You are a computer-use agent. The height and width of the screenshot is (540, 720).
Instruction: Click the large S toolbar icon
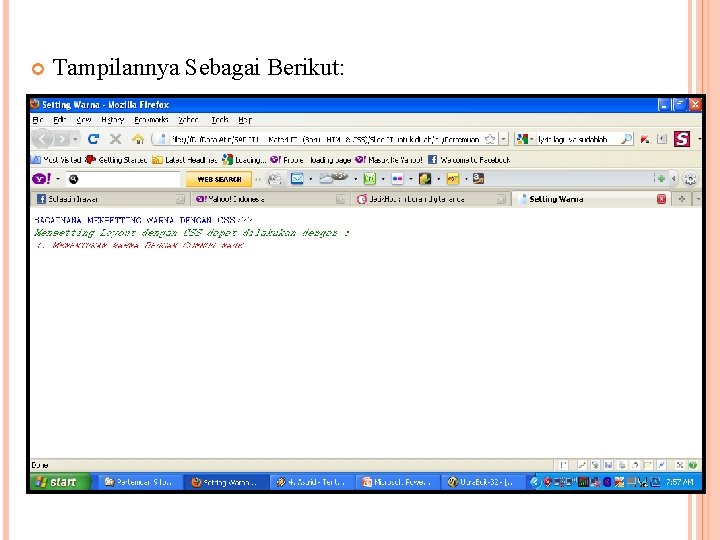pyautogui.click(x=682, y=139)
